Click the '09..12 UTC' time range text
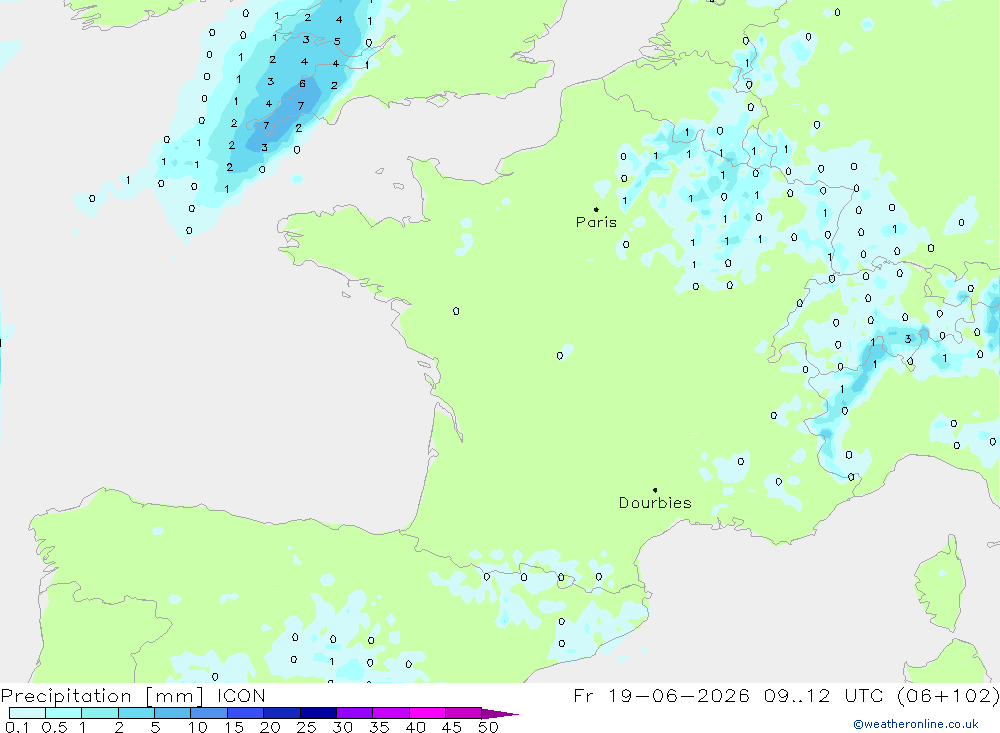 [x=821, y=695]
